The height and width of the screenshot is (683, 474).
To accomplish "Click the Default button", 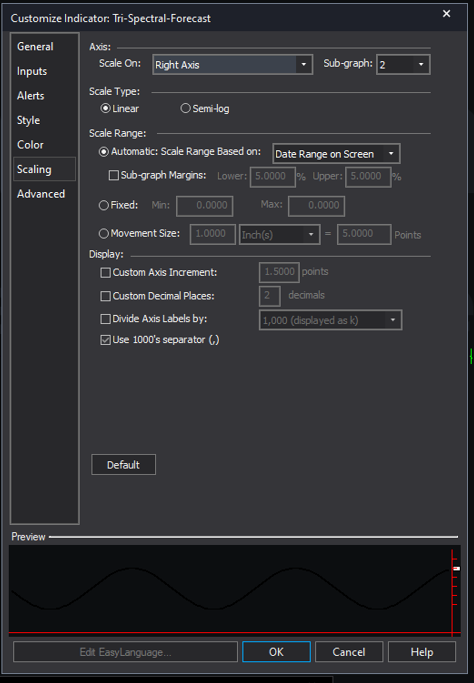I will 123,465.
